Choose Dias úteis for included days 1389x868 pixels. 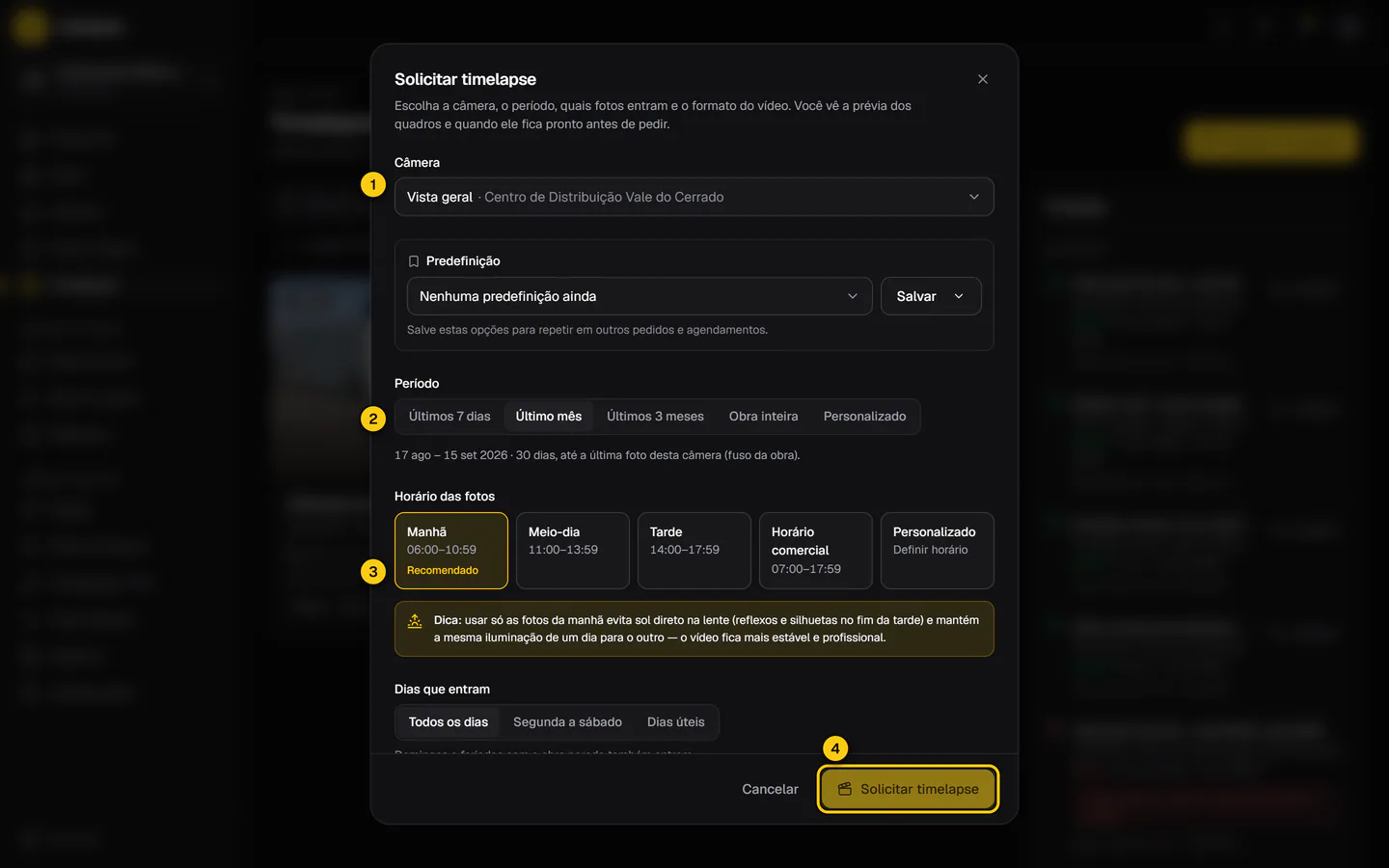tap(675, 722)
